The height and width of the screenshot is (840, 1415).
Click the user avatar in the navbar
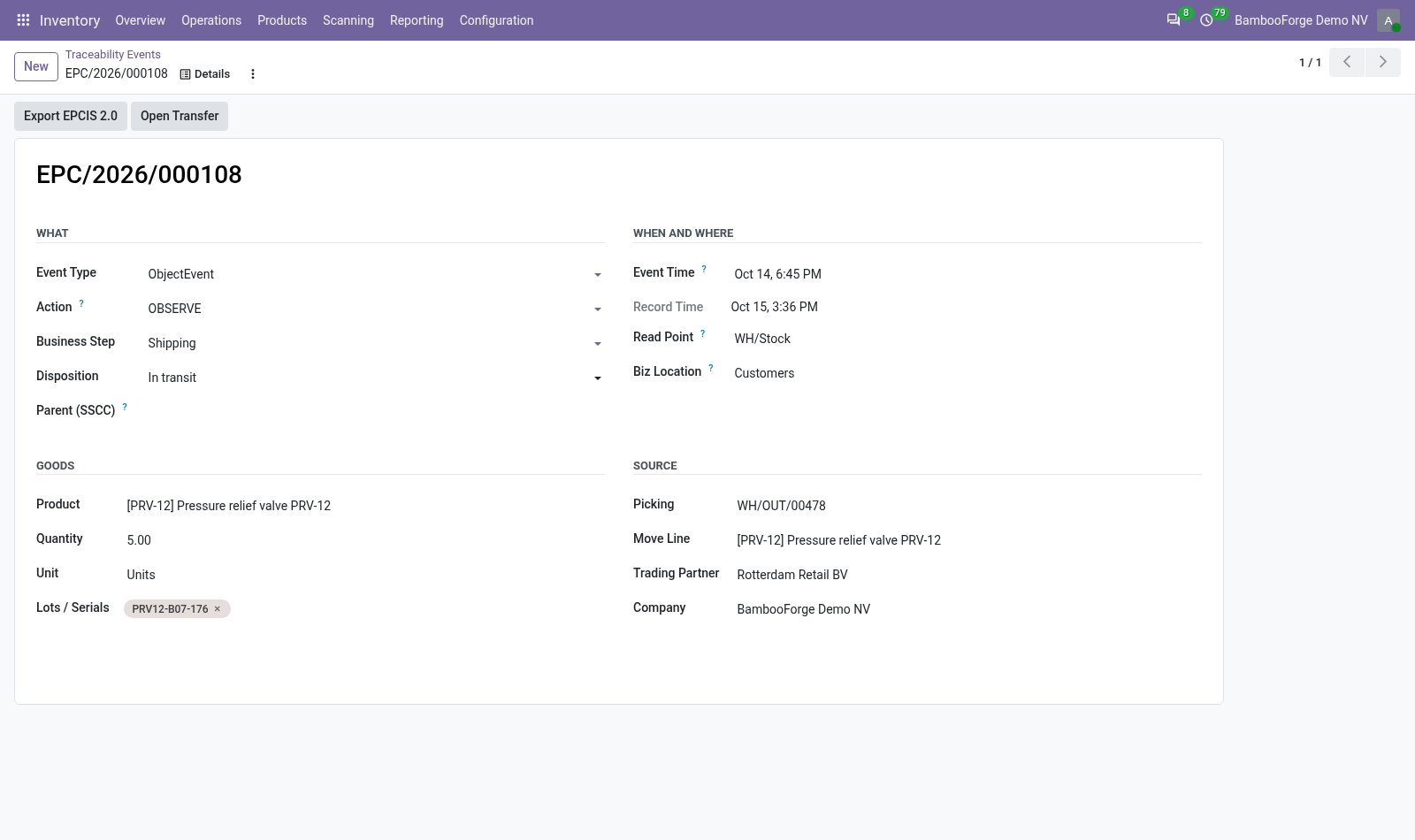point(1388,20)
